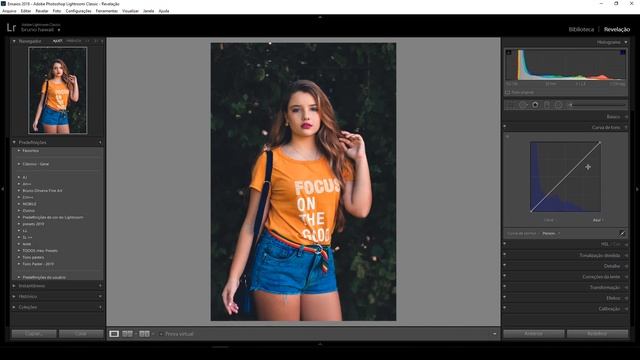Toggle shadow clipping indicator in histogram
The height and width of the screenshot is (360, 640).
[509, 52]
